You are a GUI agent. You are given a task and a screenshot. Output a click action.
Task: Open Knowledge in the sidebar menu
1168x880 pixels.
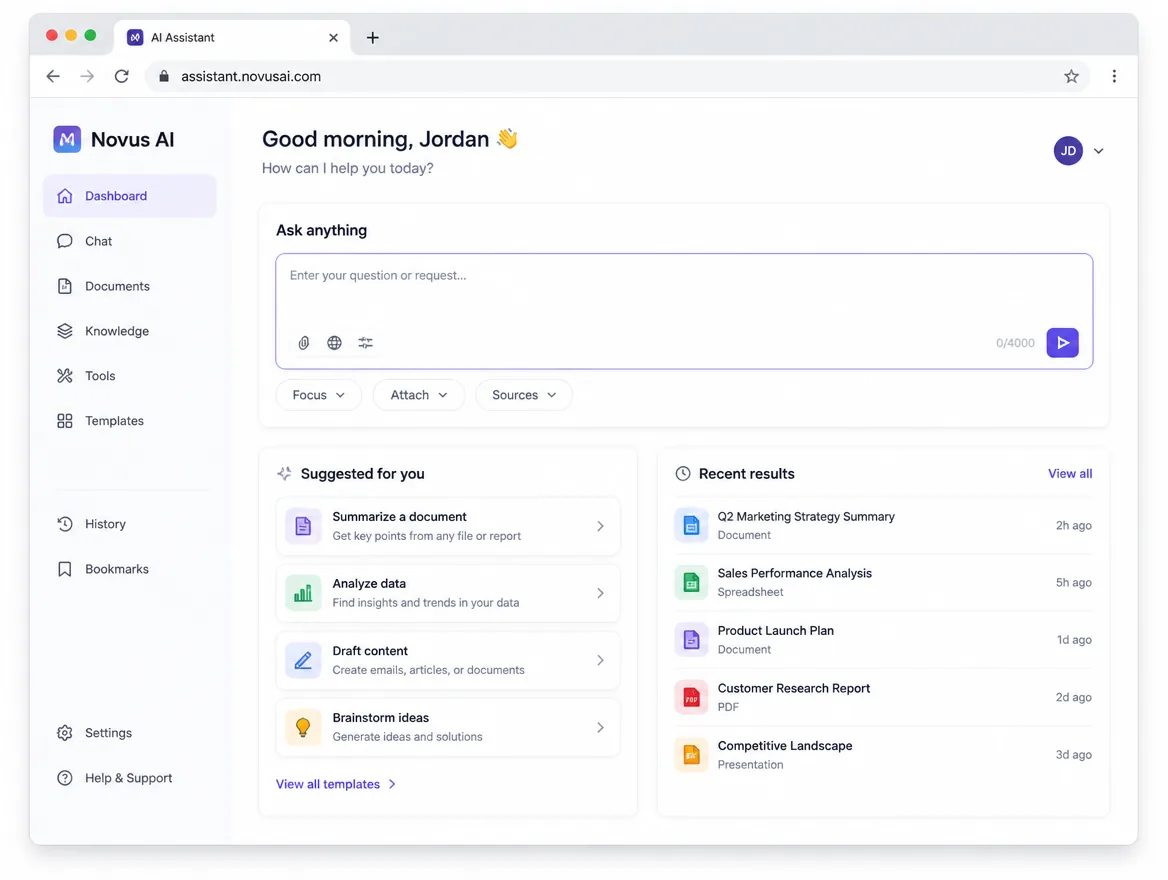(x=130, y=331)
